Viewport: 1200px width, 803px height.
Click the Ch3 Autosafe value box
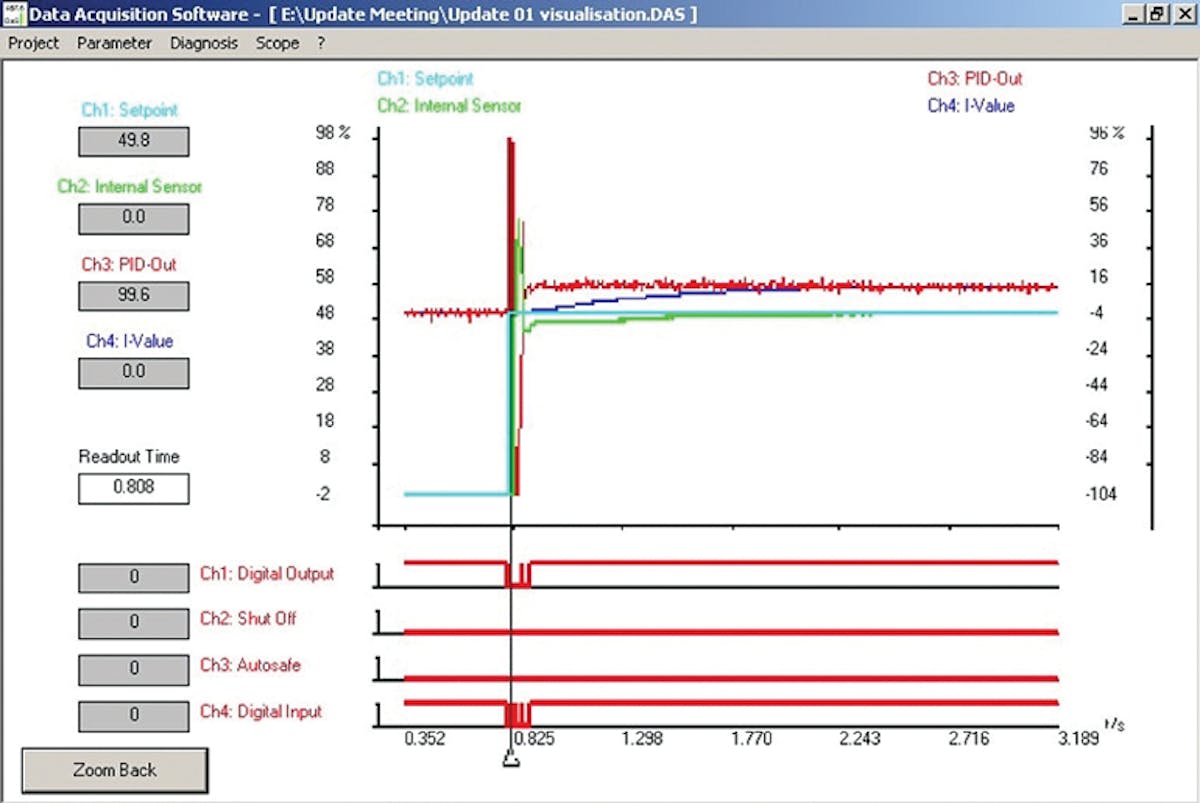point(133,669)
